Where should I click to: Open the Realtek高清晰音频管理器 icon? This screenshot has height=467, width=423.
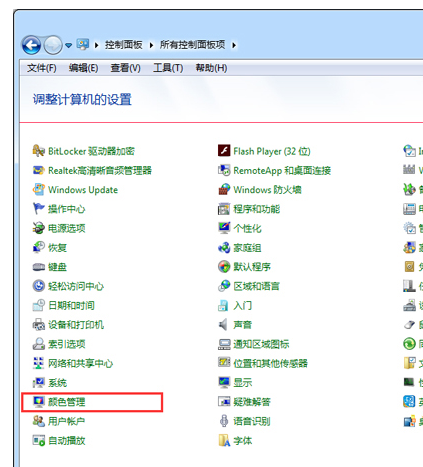(39, 170)
